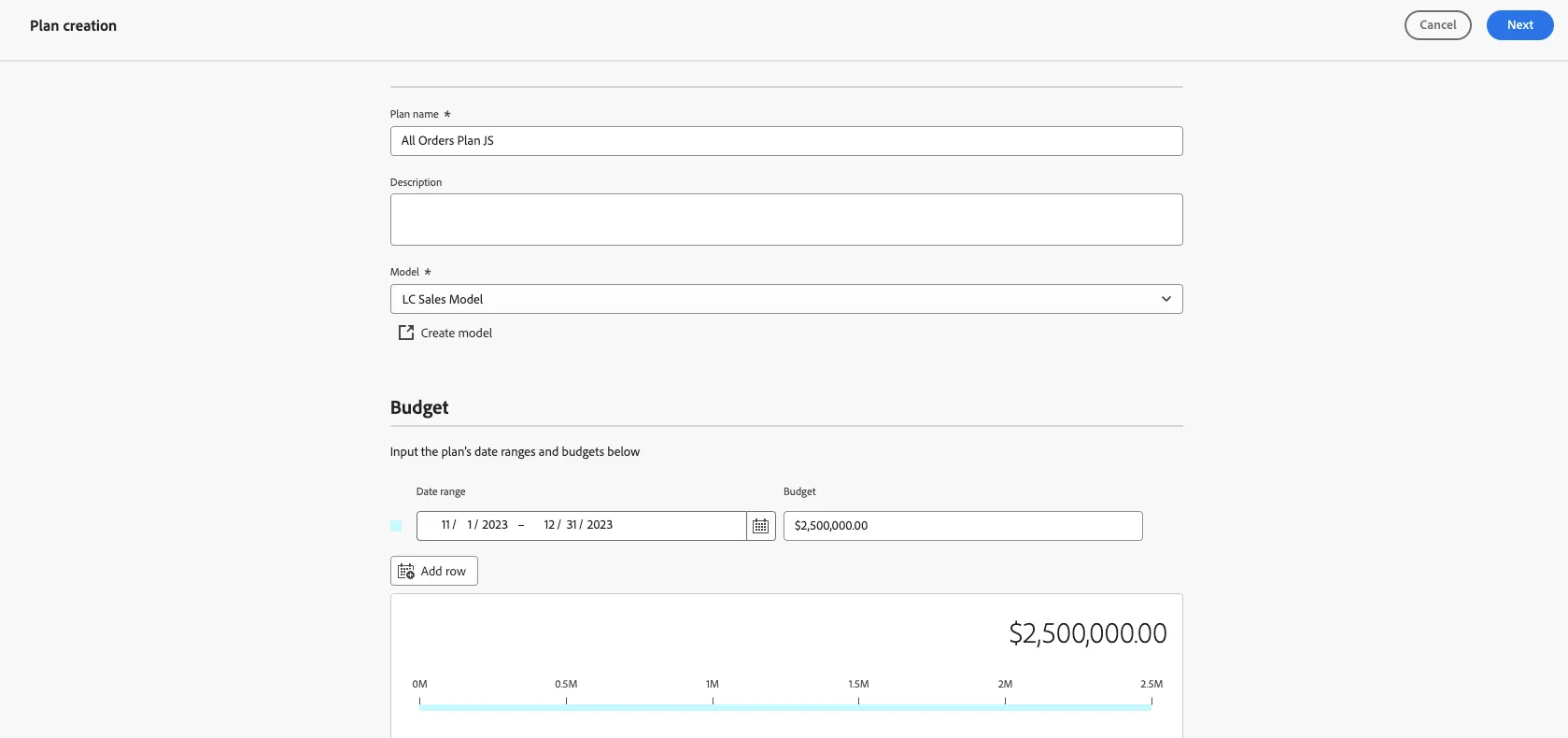The width and height of the screenshot is (1568, 738).
Task: Focus the Description text area
Action: point(786,220)
